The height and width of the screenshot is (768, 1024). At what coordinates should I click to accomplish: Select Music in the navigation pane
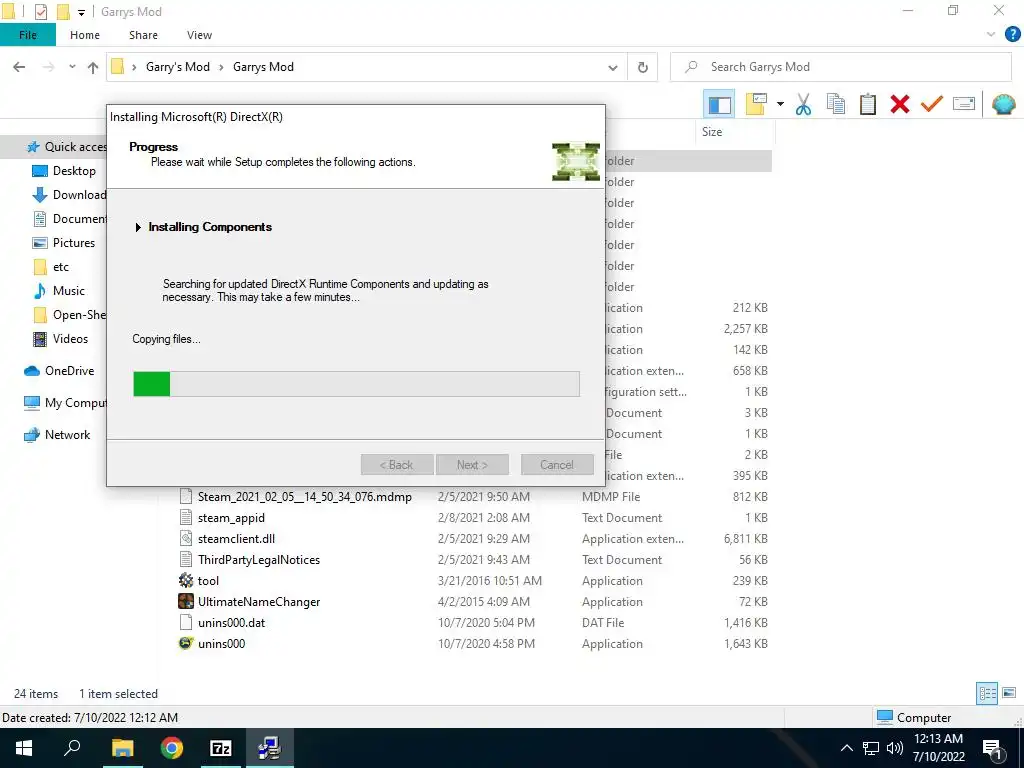pos(59,291)
